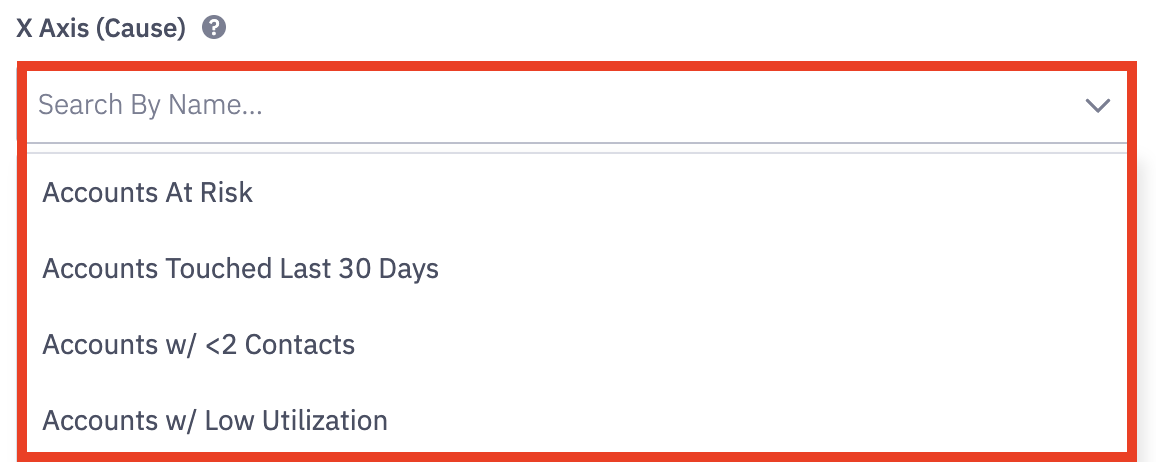The image size is (1156, 462).
Task: Click the X Axis (Cause) field label
Action: (x=101, y=29)
